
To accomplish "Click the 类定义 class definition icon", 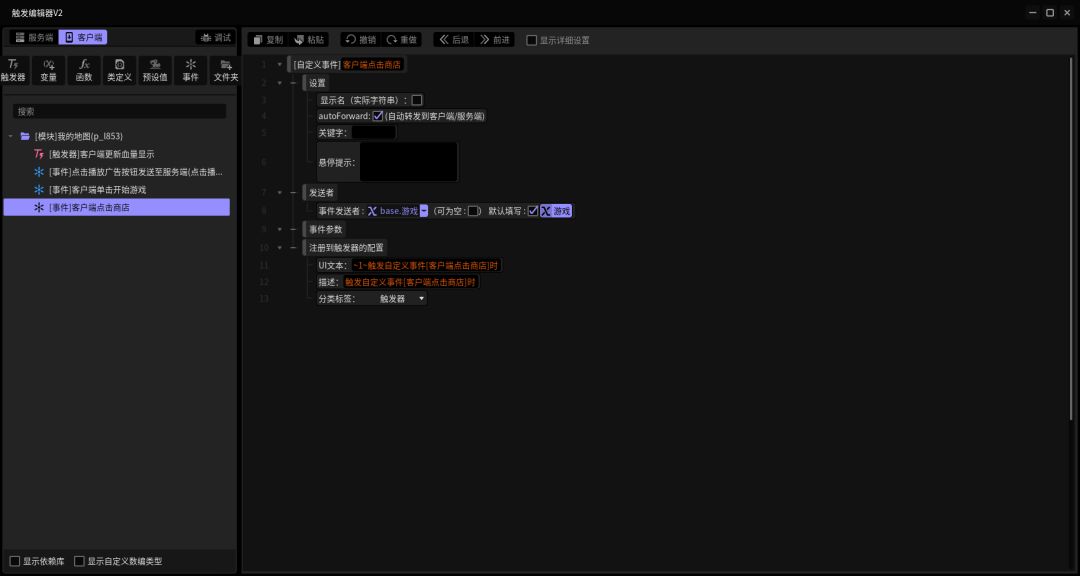I will (x=119, y=70).
